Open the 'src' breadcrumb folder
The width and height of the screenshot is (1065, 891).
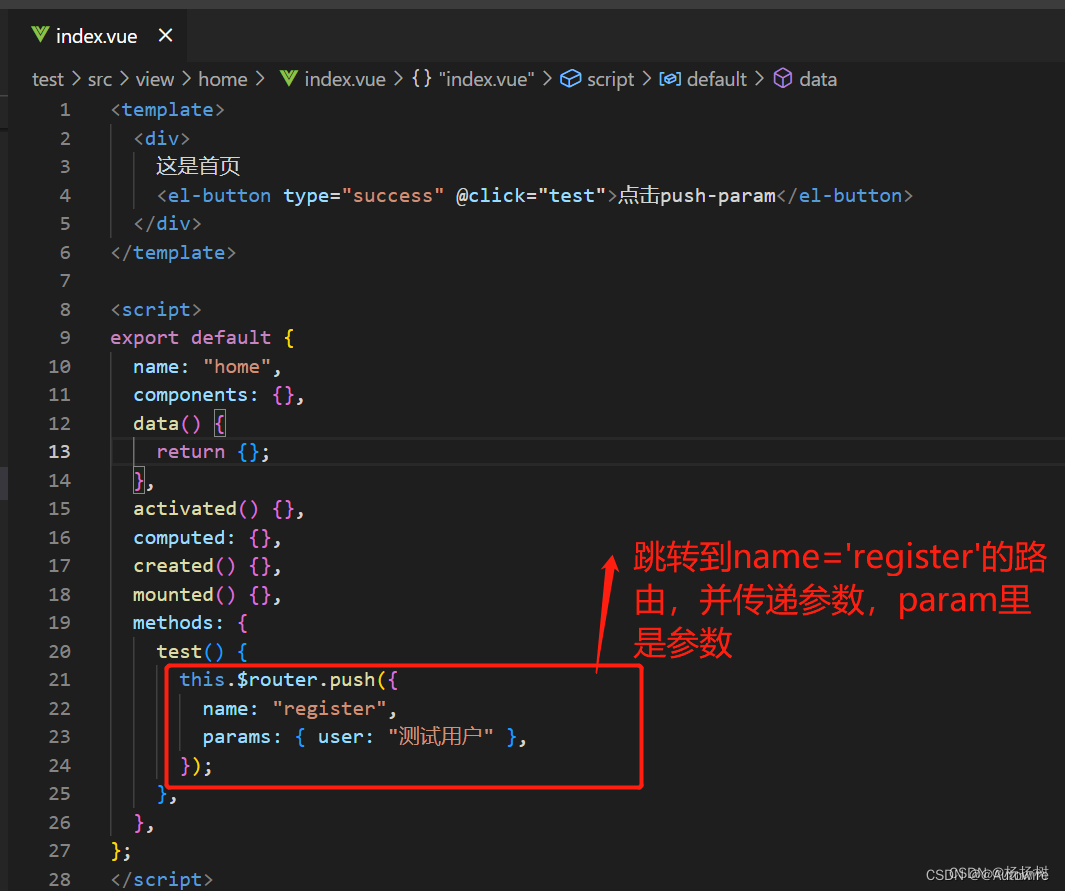point(100,79)
